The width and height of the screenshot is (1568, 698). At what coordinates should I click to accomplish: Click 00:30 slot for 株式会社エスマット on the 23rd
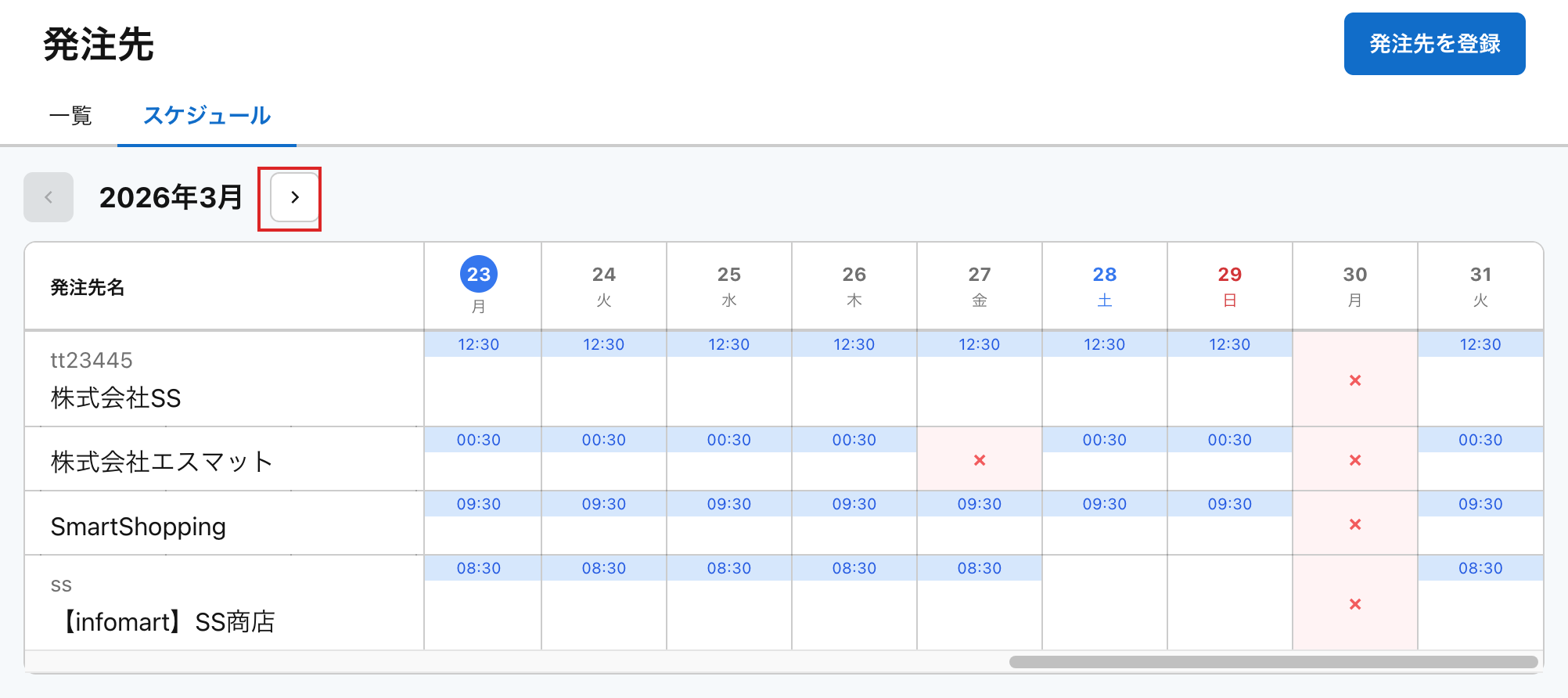[479, 440]
